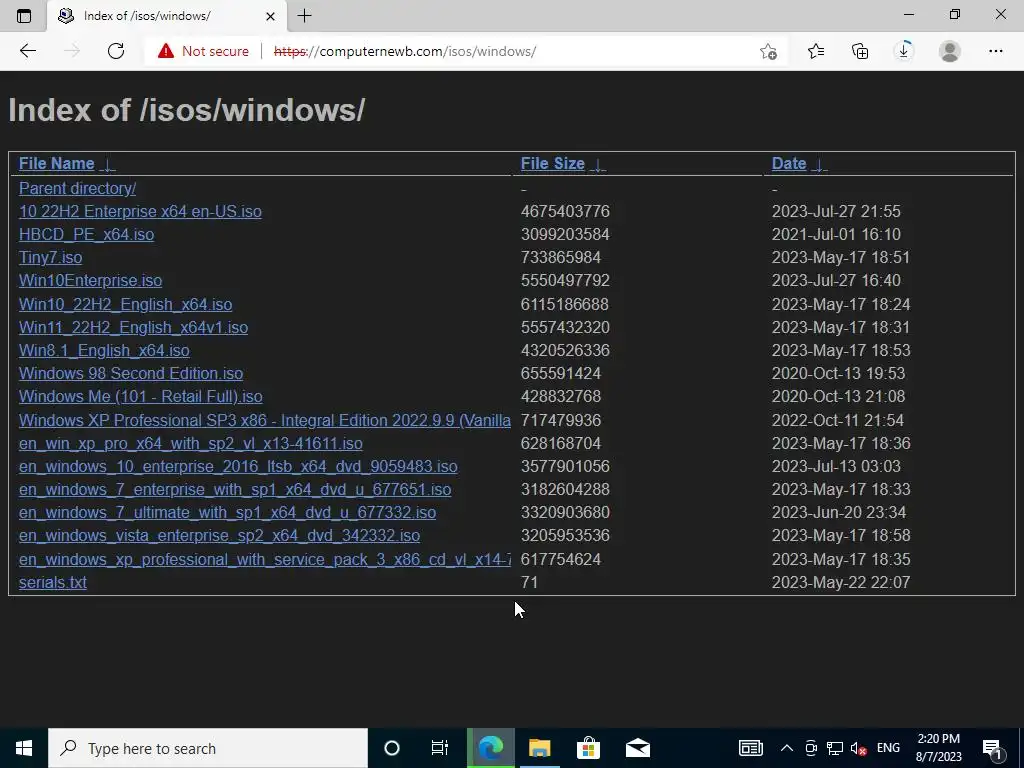The width and height of the screenshot is (1024, 768).
Task: Download Win10Enterprise.iso
Action: pyautogui.click(x=90, y=280)
